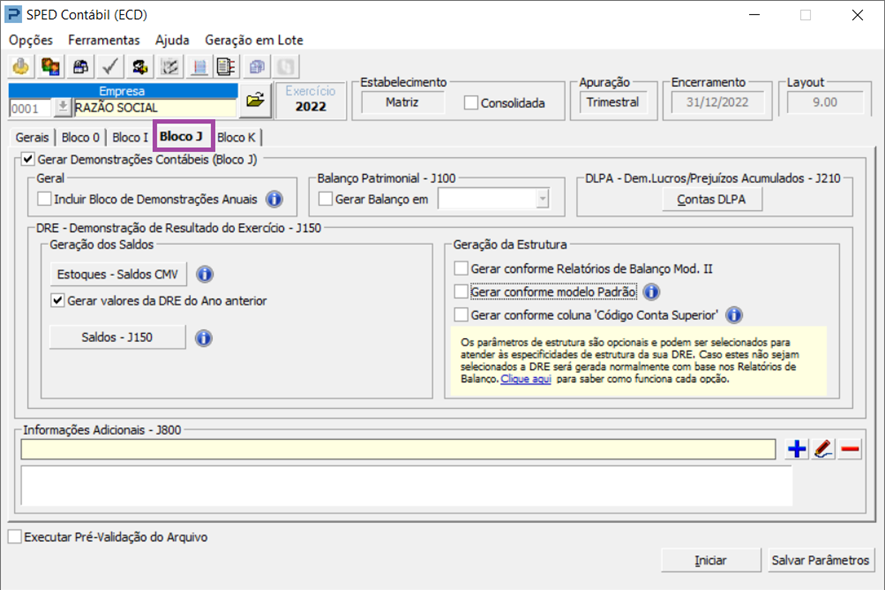Expand the Gerar Balanço em dropdown

coord(542,200)
